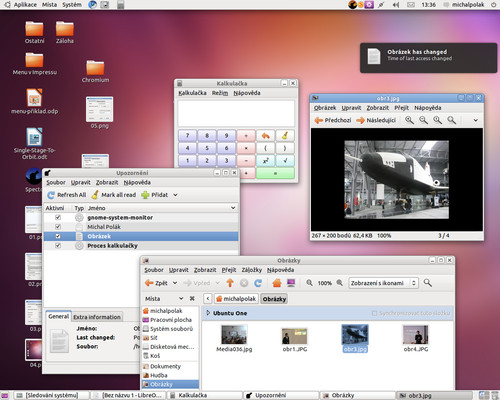Open the search magnifier in file manager
The image size is (500, 400).
click(428, 283)
